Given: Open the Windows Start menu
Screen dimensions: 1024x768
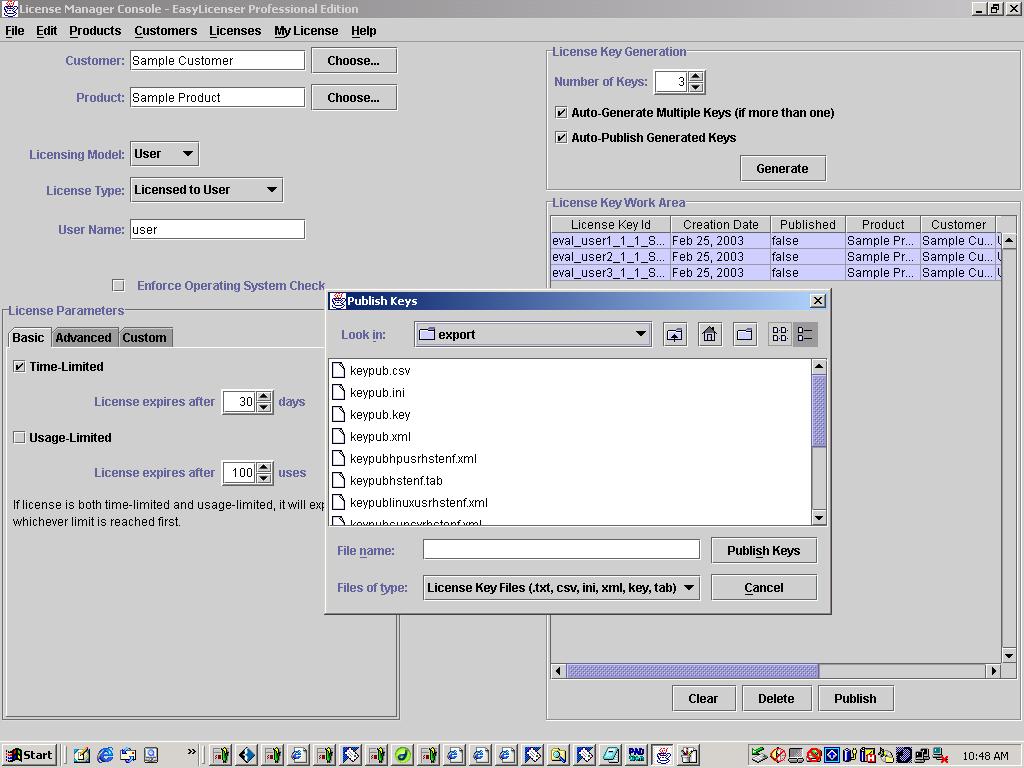Looking at the screenshot, I should [29, 755].
